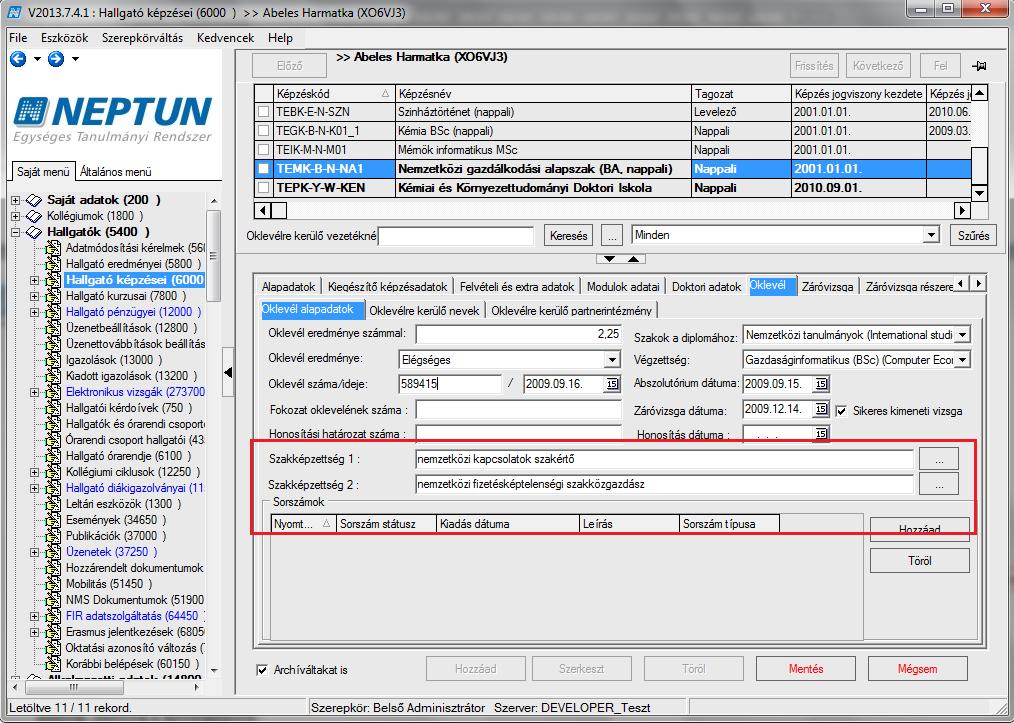This screenshot has width=1014, height=723.
Task: Check the TEGK-B-N-K01_1 row checkbox
Action: pyautogui.click(x=263, y=131)
